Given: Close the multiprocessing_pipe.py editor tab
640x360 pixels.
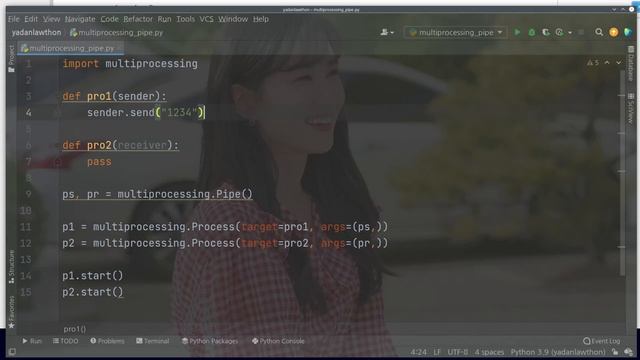Looking at the screenshot, I should pyautogui.click(x=120, y=48).
